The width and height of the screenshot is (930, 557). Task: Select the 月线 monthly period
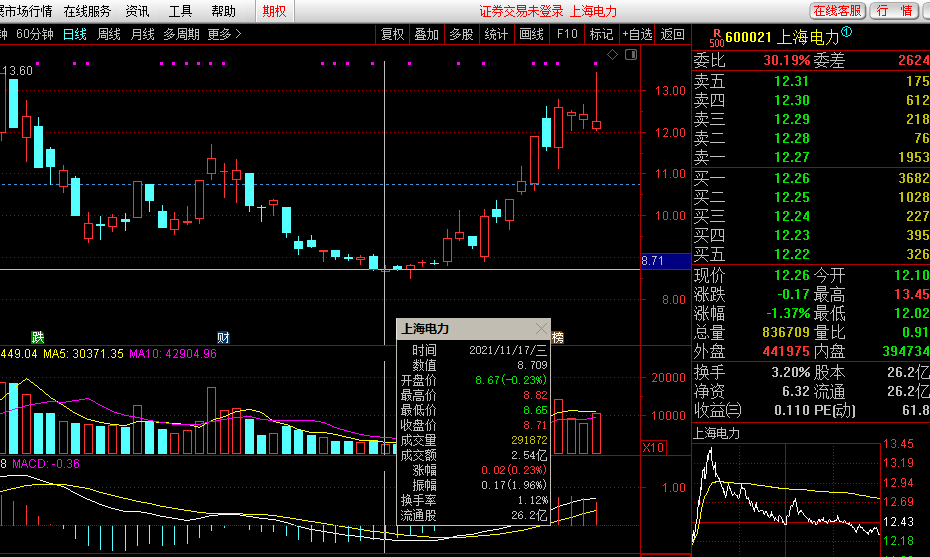142,34
